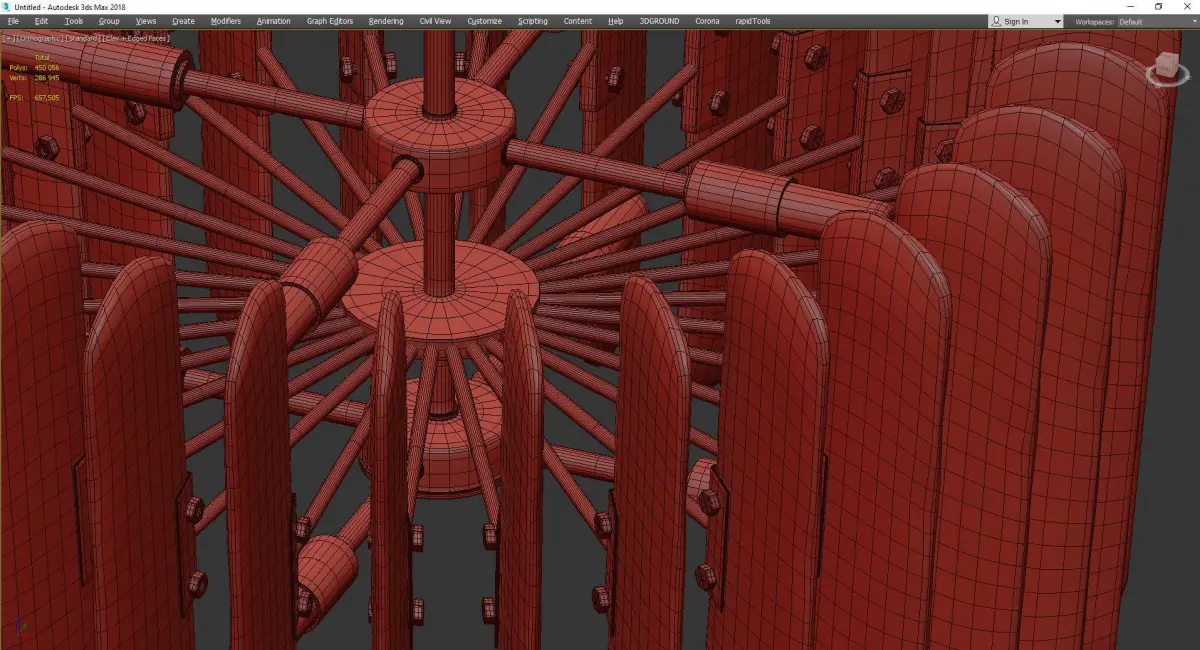Open the Views menu

(x=146, y=21)
